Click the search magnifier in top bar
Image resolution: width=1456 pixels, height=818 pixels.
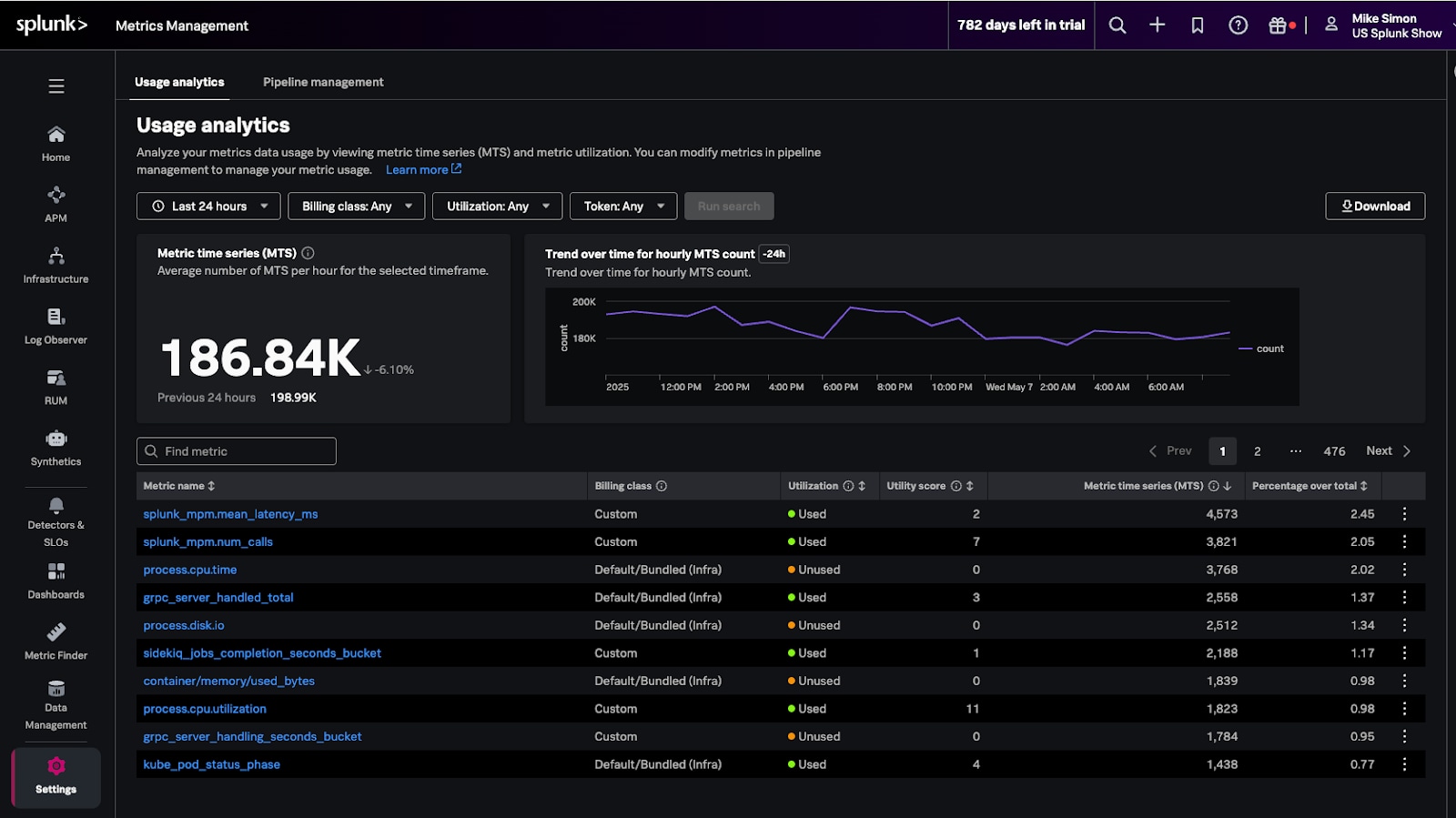tap(1117, 25)
